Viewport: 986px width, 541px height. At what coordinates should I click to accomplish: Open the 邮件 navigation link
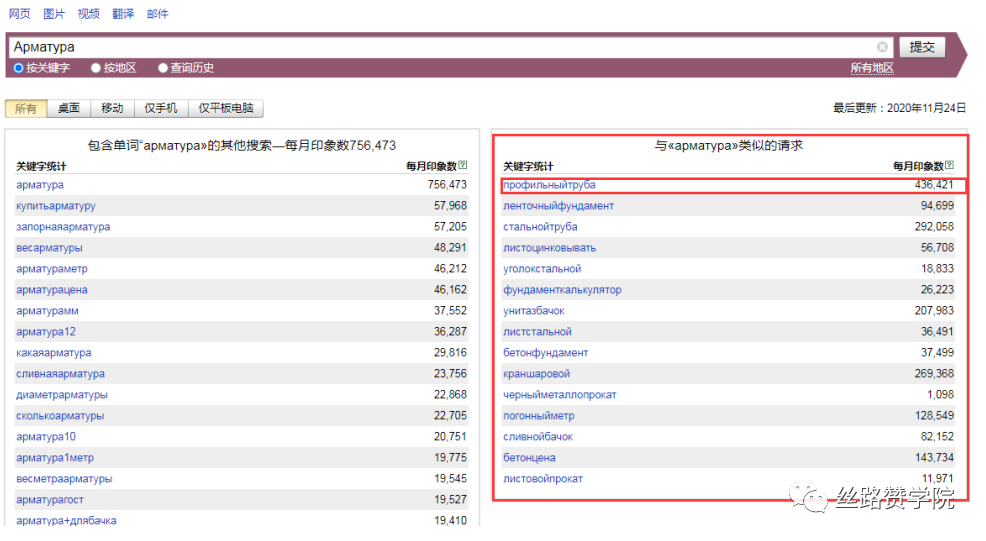pyautogui.click(x=158, y=14)
